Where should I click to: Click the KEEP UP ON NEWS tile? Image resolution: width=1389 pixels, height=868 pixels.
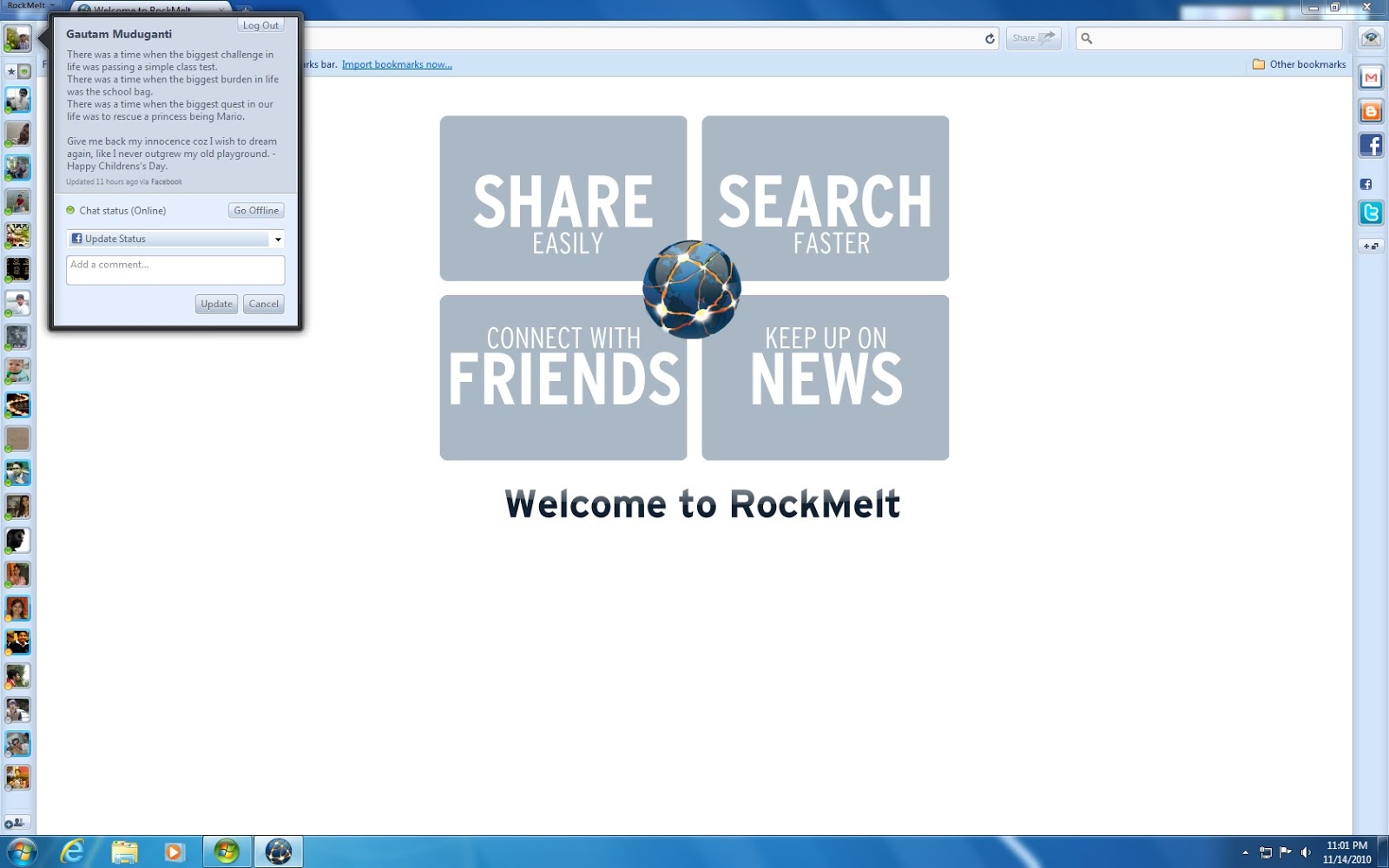826,378
